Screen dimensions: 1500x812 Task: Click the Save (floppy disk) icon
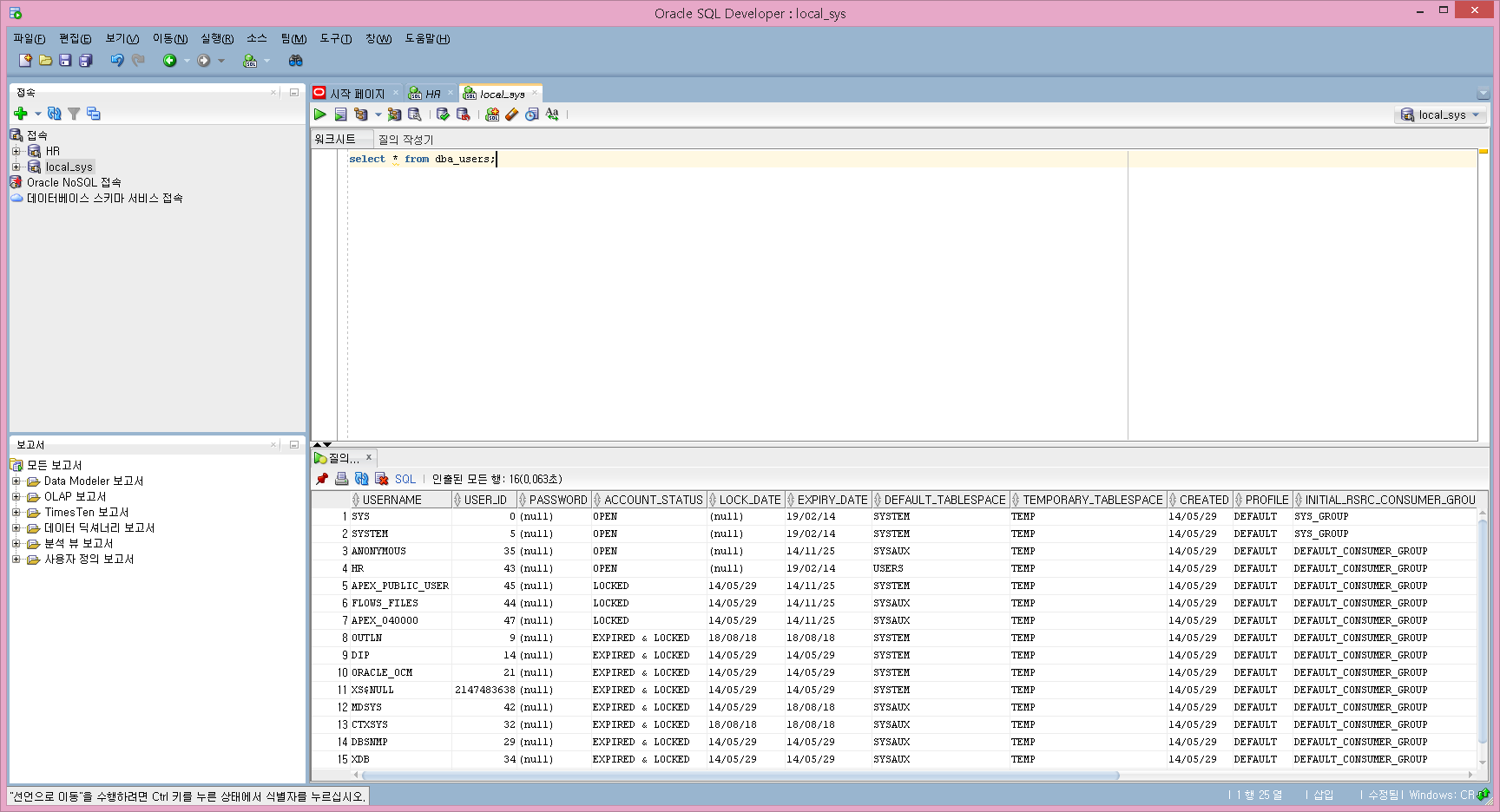[65, 61]
